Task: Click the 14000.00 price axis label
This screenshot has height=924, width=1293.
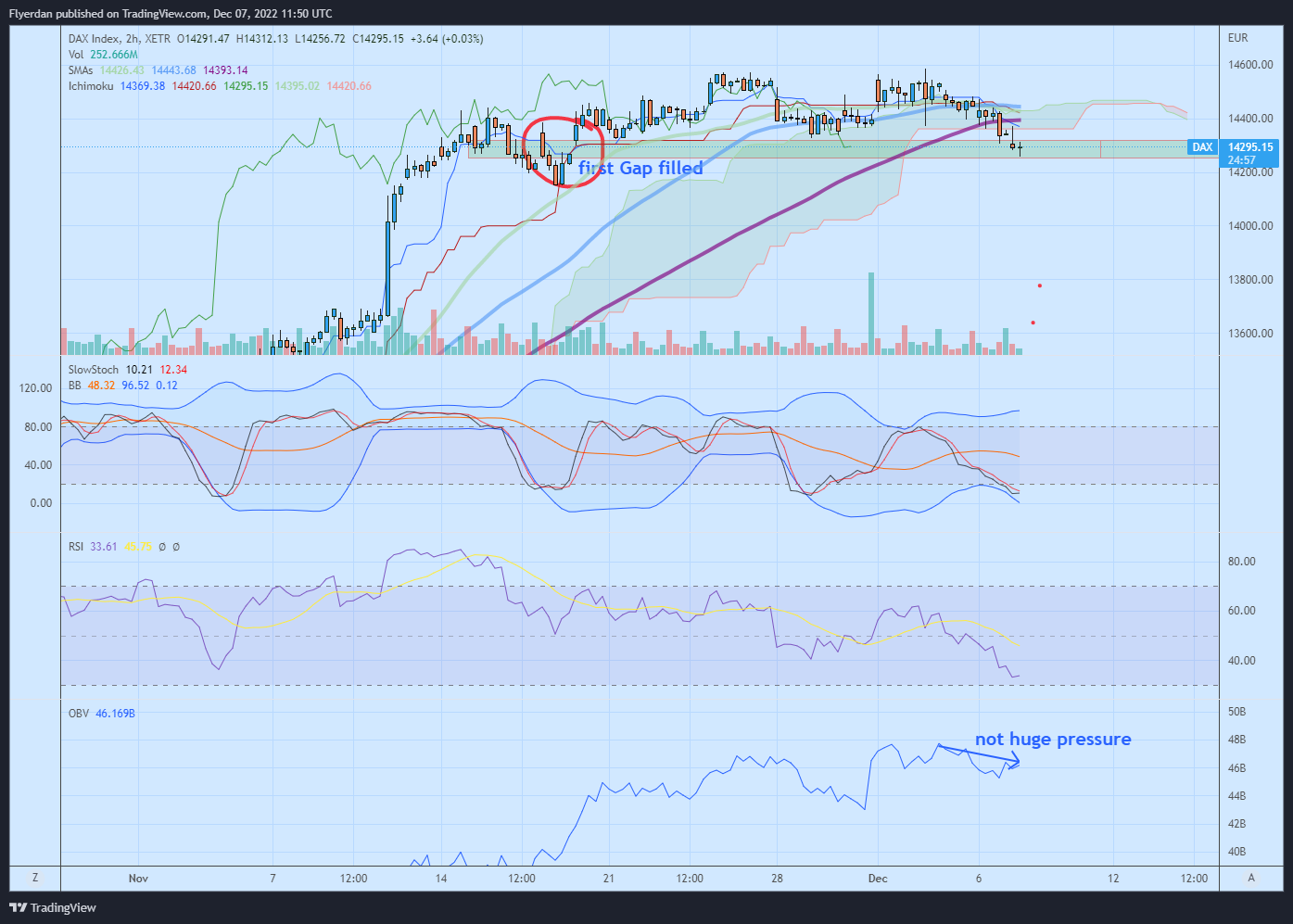Action: [x=1250, y=226]
